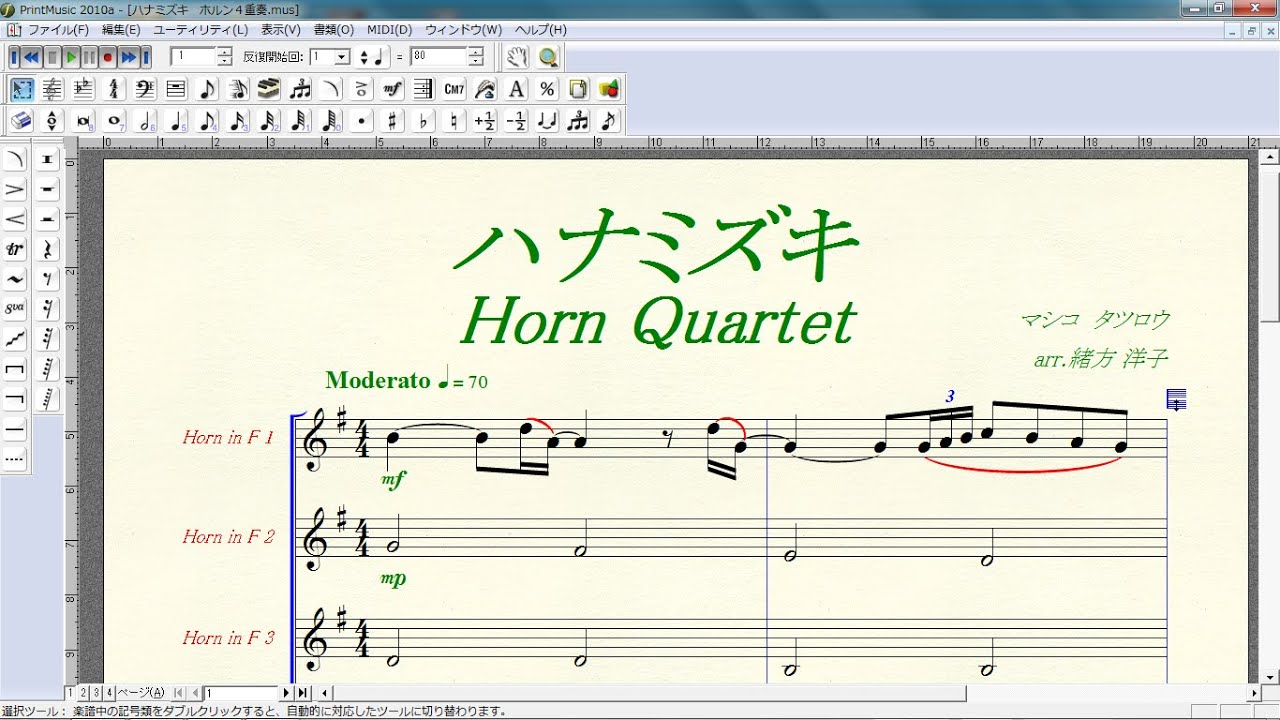Image resolution: width=1280 pixels, height=720 pixels.
Task: Choose the half note duration
Action: tap(145, 121)
